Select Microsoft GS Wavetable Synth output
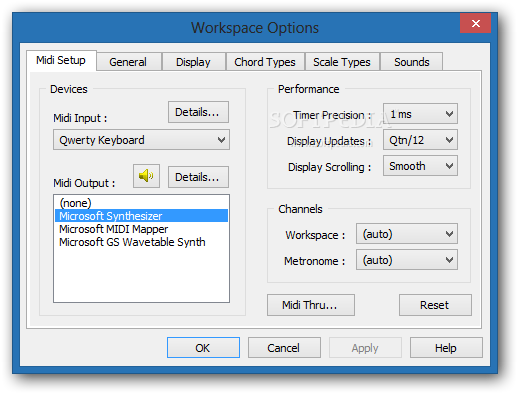The height and width of the screenshot is (394, 518). 141,242
